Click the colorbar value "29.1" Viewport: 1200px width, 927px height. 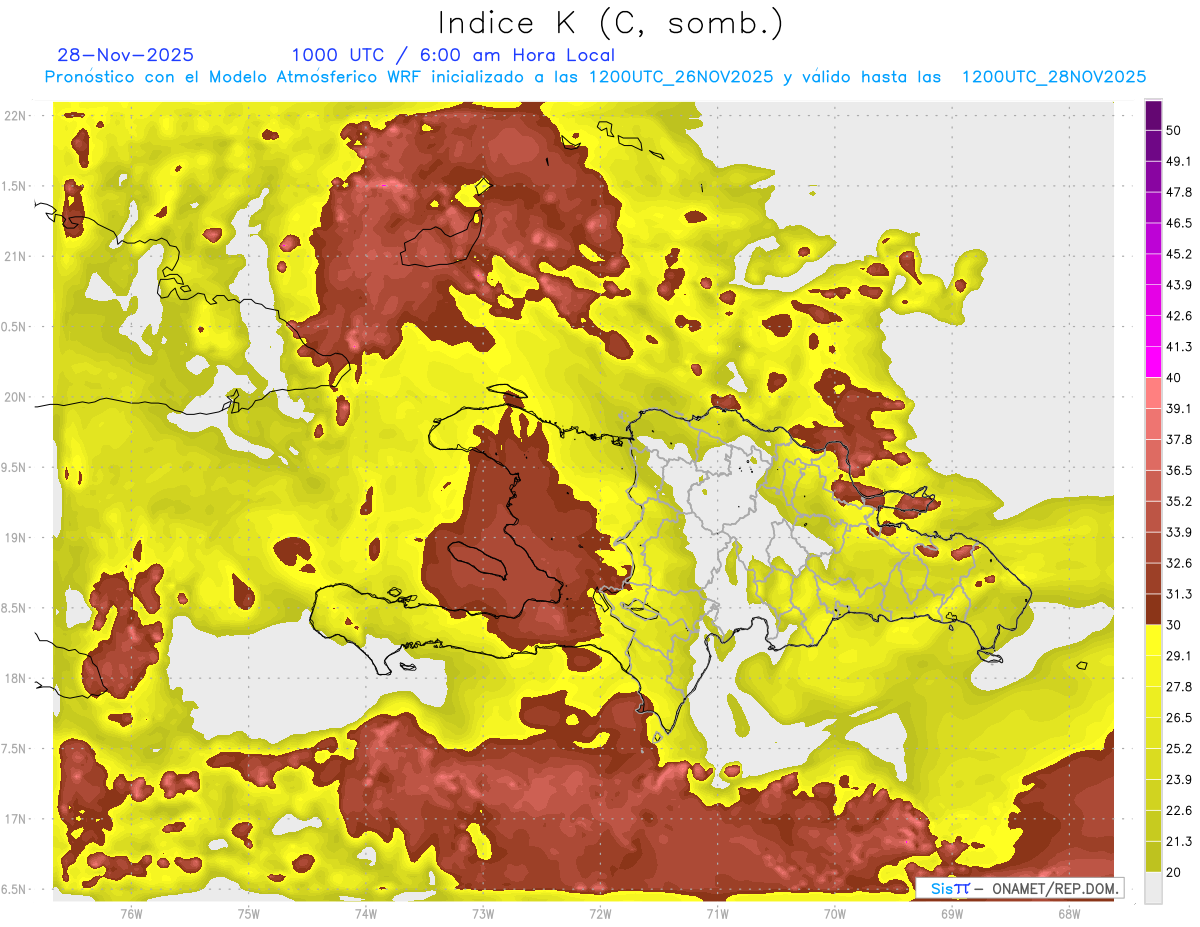pos(1179,656)
